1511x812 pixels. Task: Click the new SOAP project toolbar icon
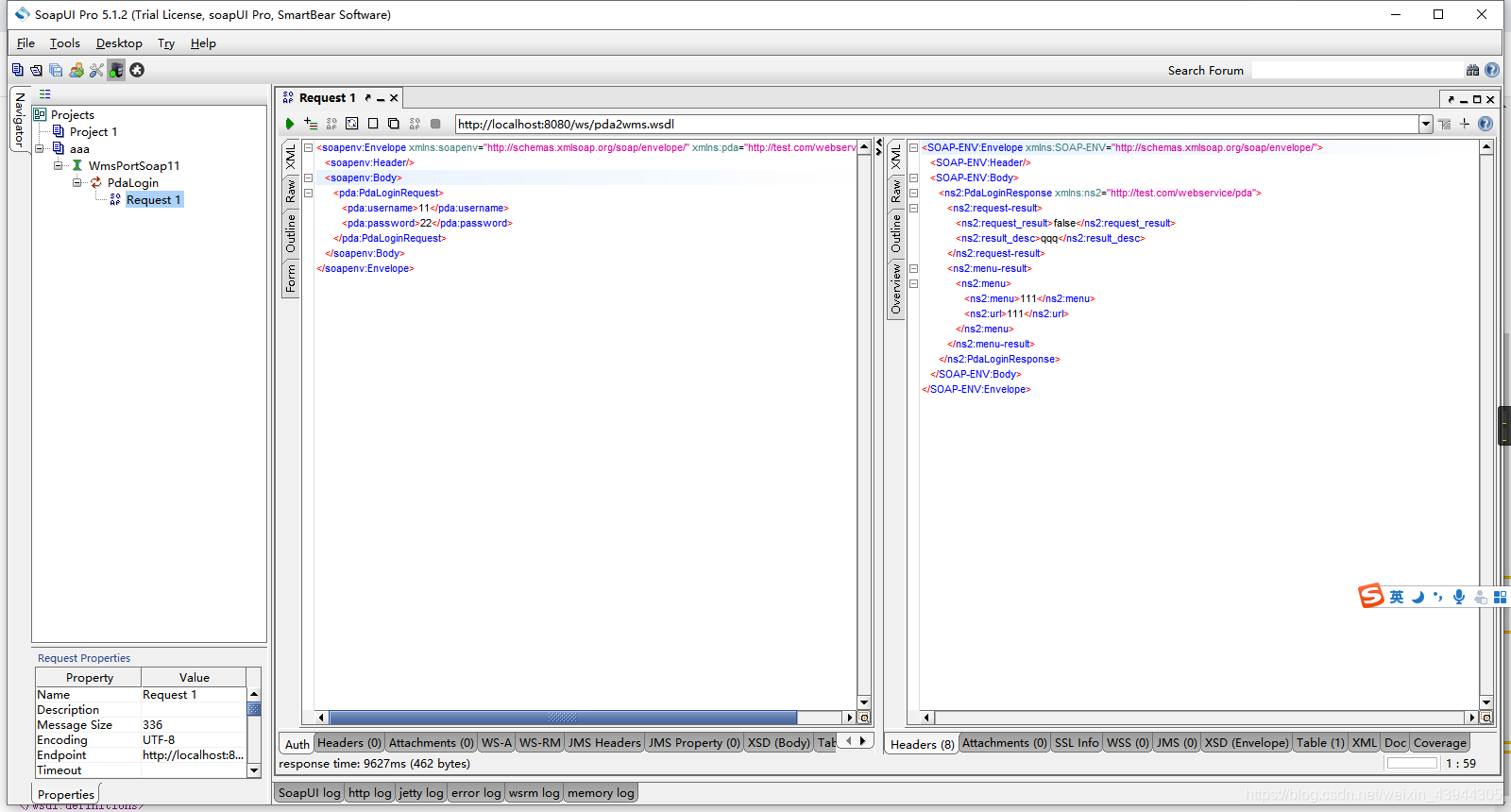[17, 70]
